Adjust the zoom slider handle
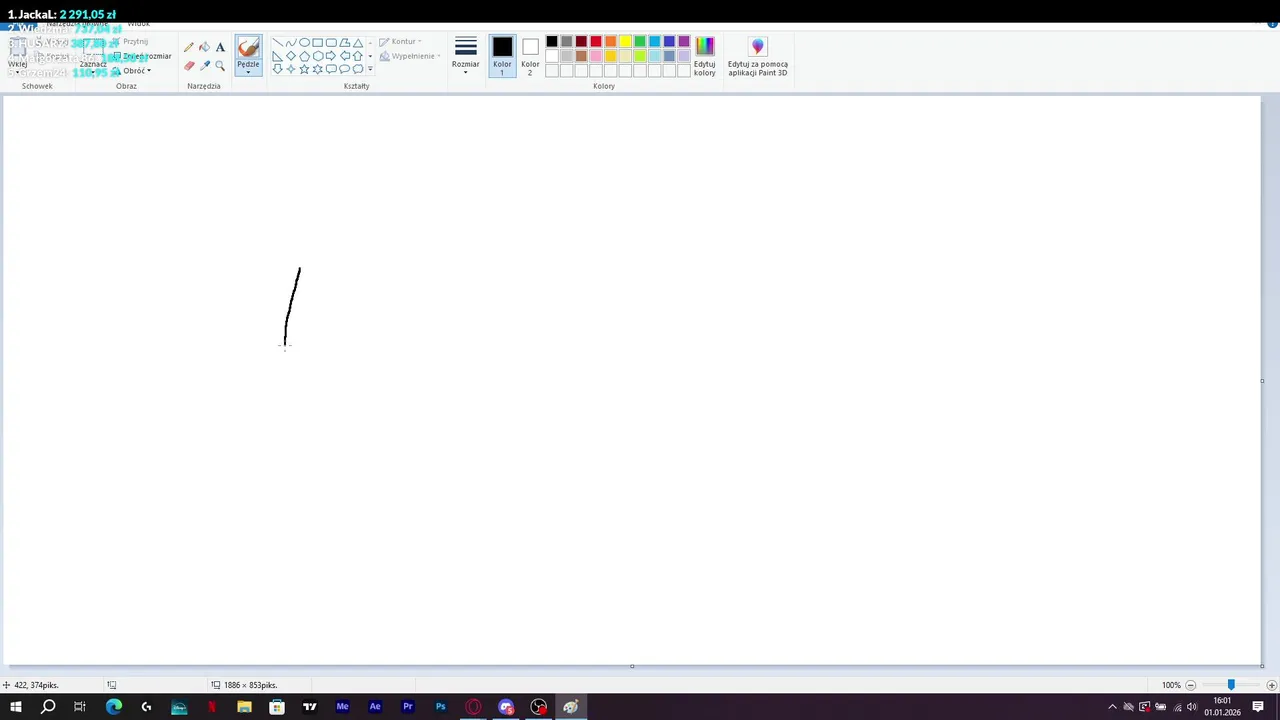 [x=1231, y=685]
